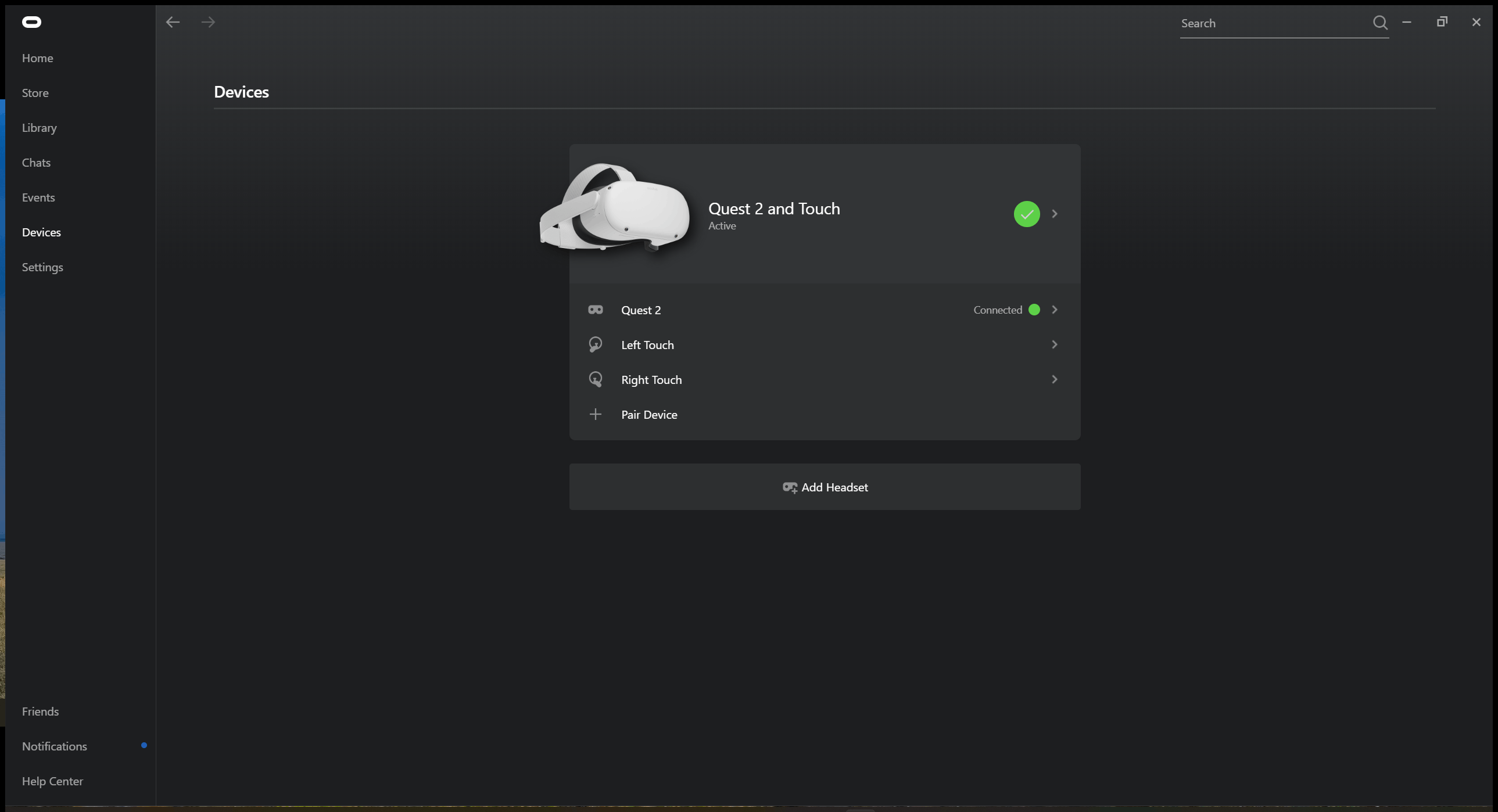Click the Add Headset button
This screenshot has height=812, width=1498.
pos(825,487)
